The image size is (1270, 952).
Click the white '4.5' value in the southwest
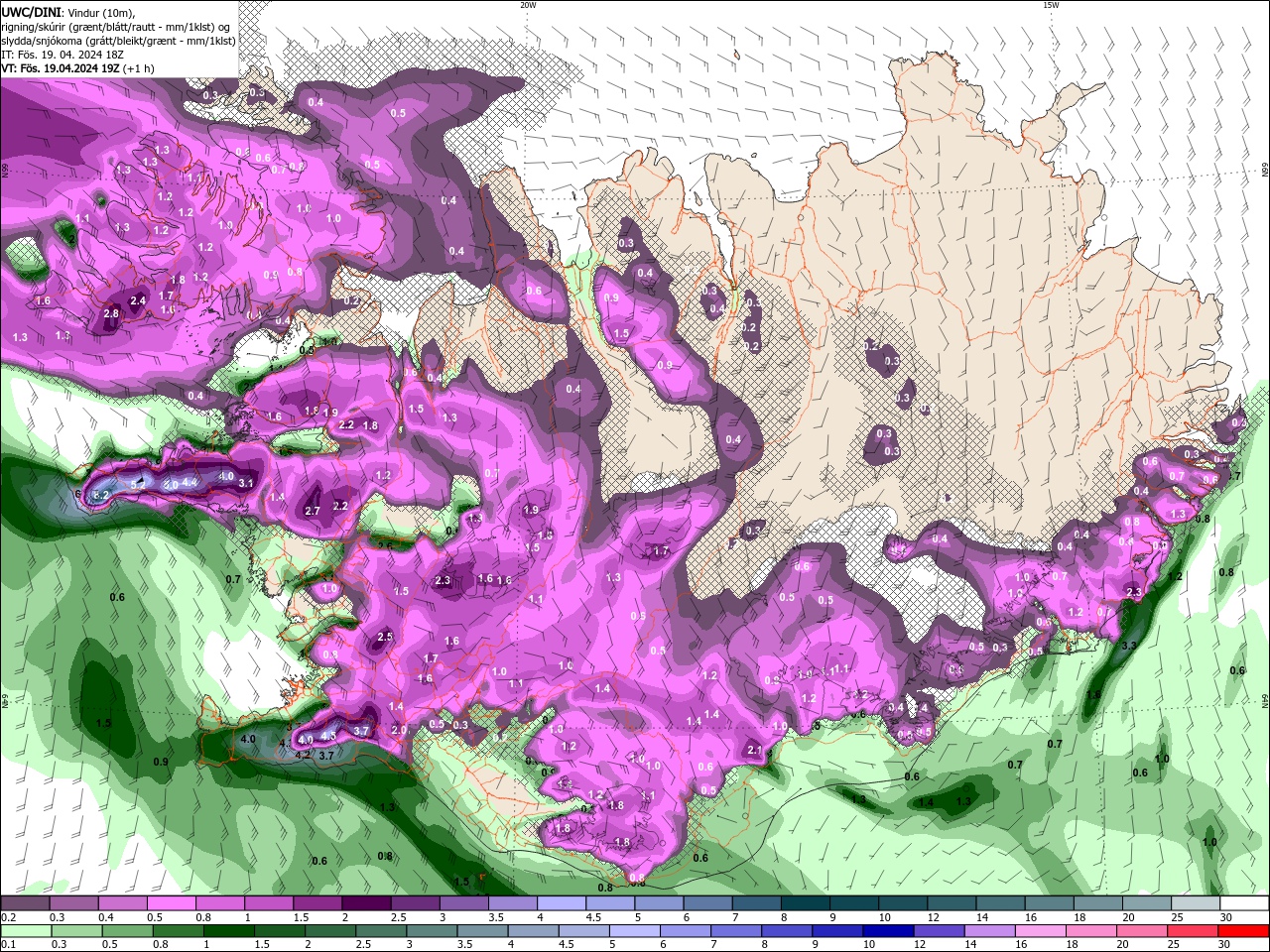tap(328, 736)
